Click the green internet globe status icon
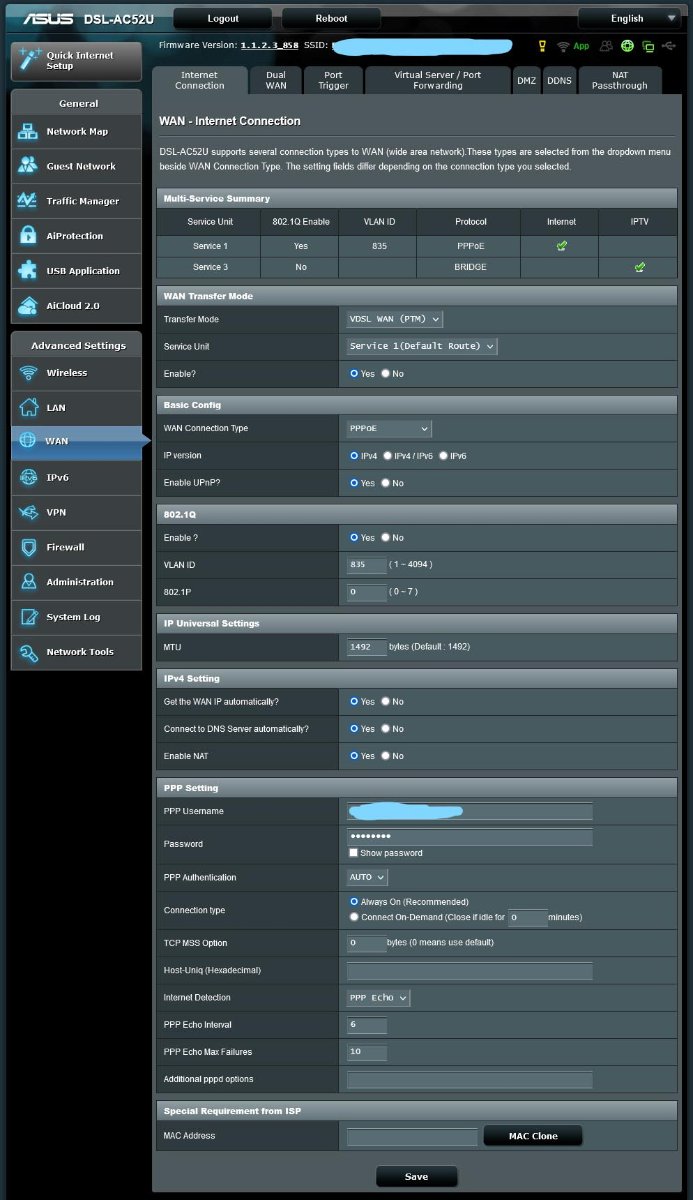The height and width of the screenshot is (1200, 693). (627, 46)
